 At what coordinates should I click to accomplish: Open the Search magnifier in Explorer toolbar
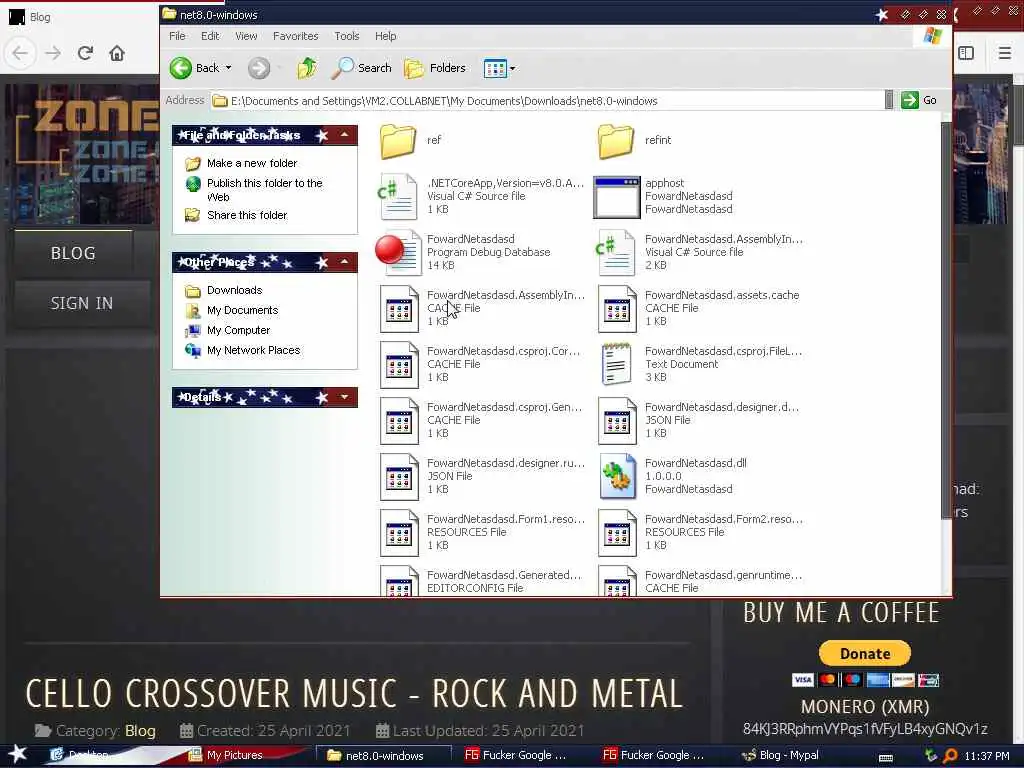tap(342, 68)
